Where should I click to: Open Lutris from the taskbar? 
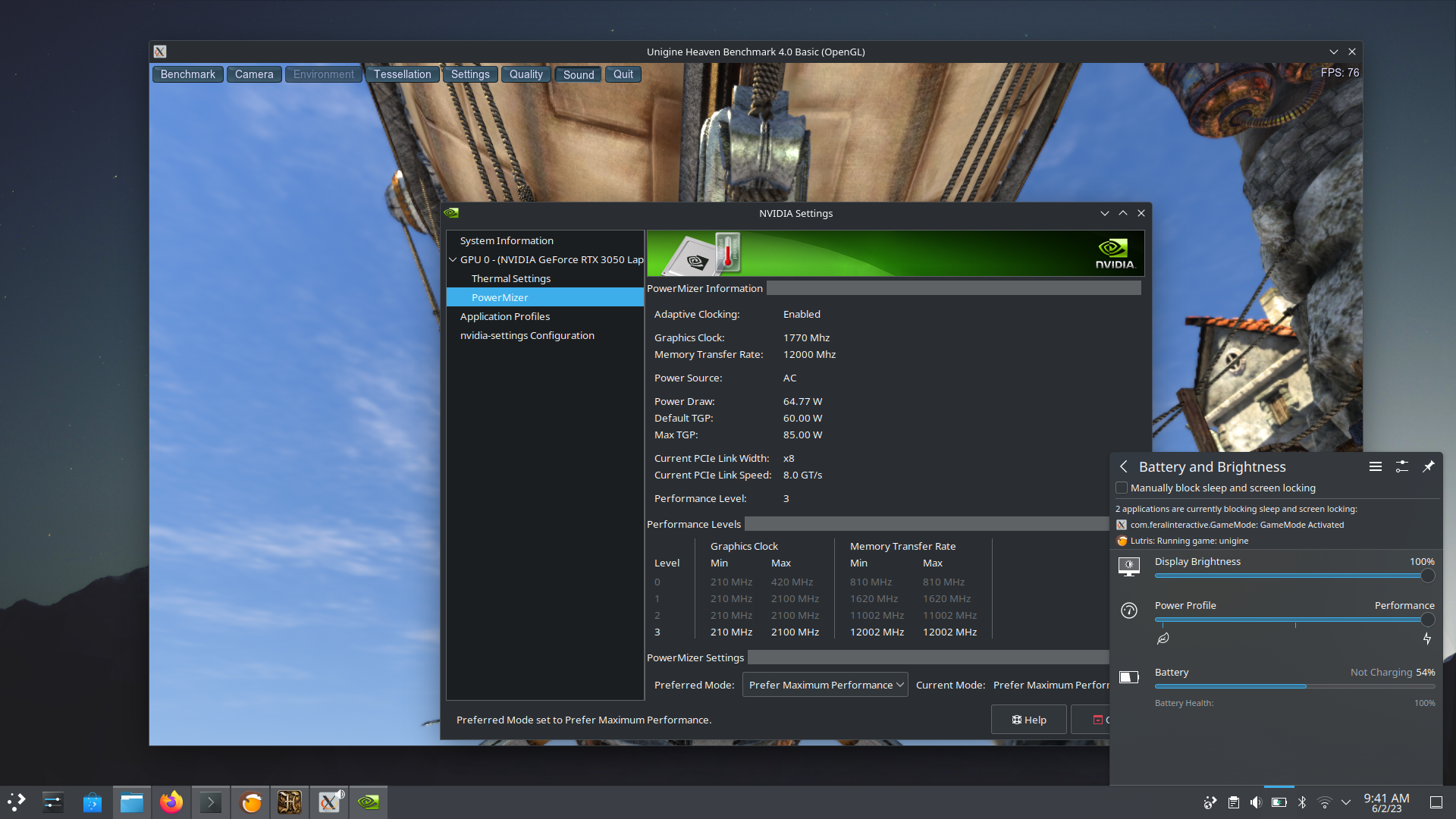250,802
